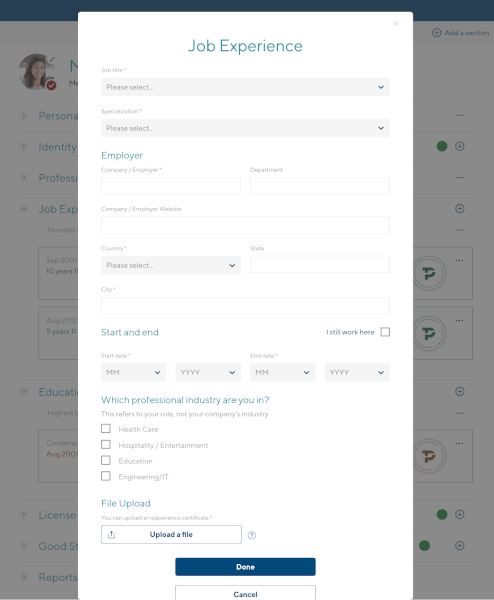The height and width of the screenshot is (600, 494).
Task: Close the Job Experience dialog
Action: (x=395, y=24)
